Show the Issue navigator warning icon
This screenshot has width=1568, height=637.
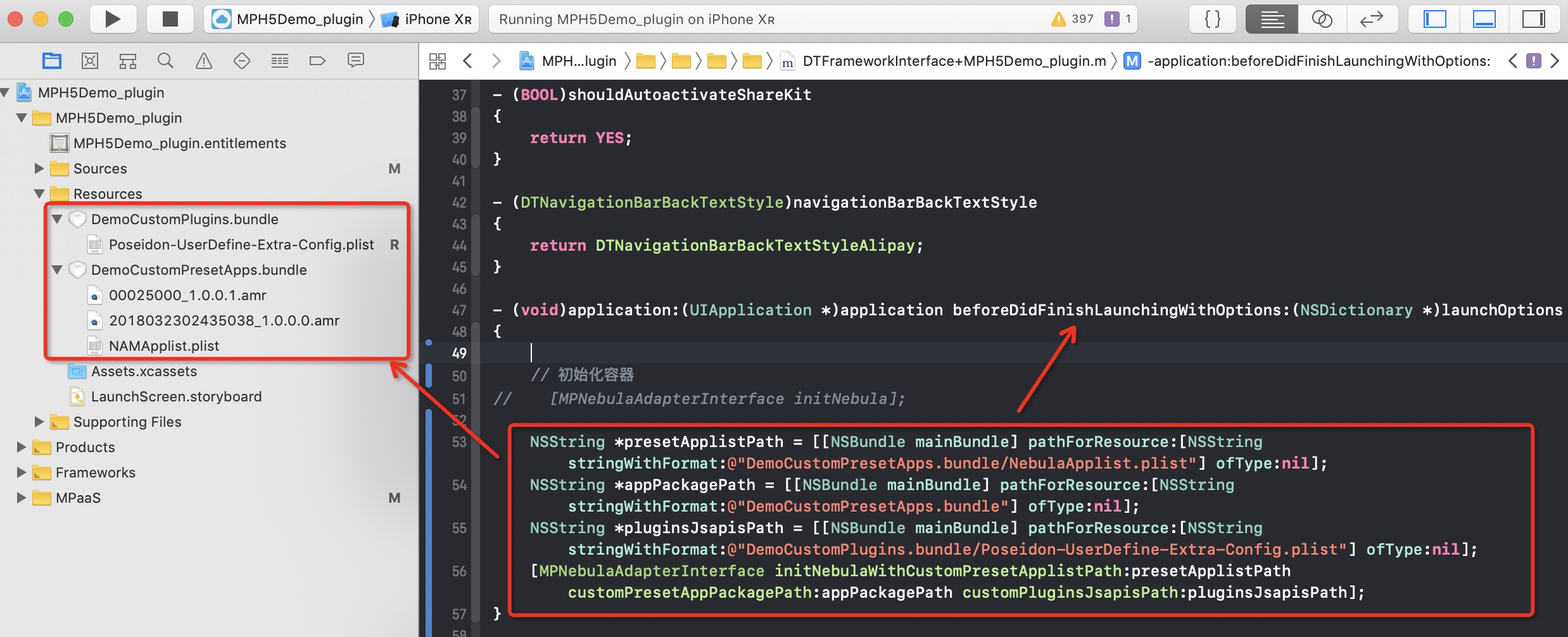203,61
